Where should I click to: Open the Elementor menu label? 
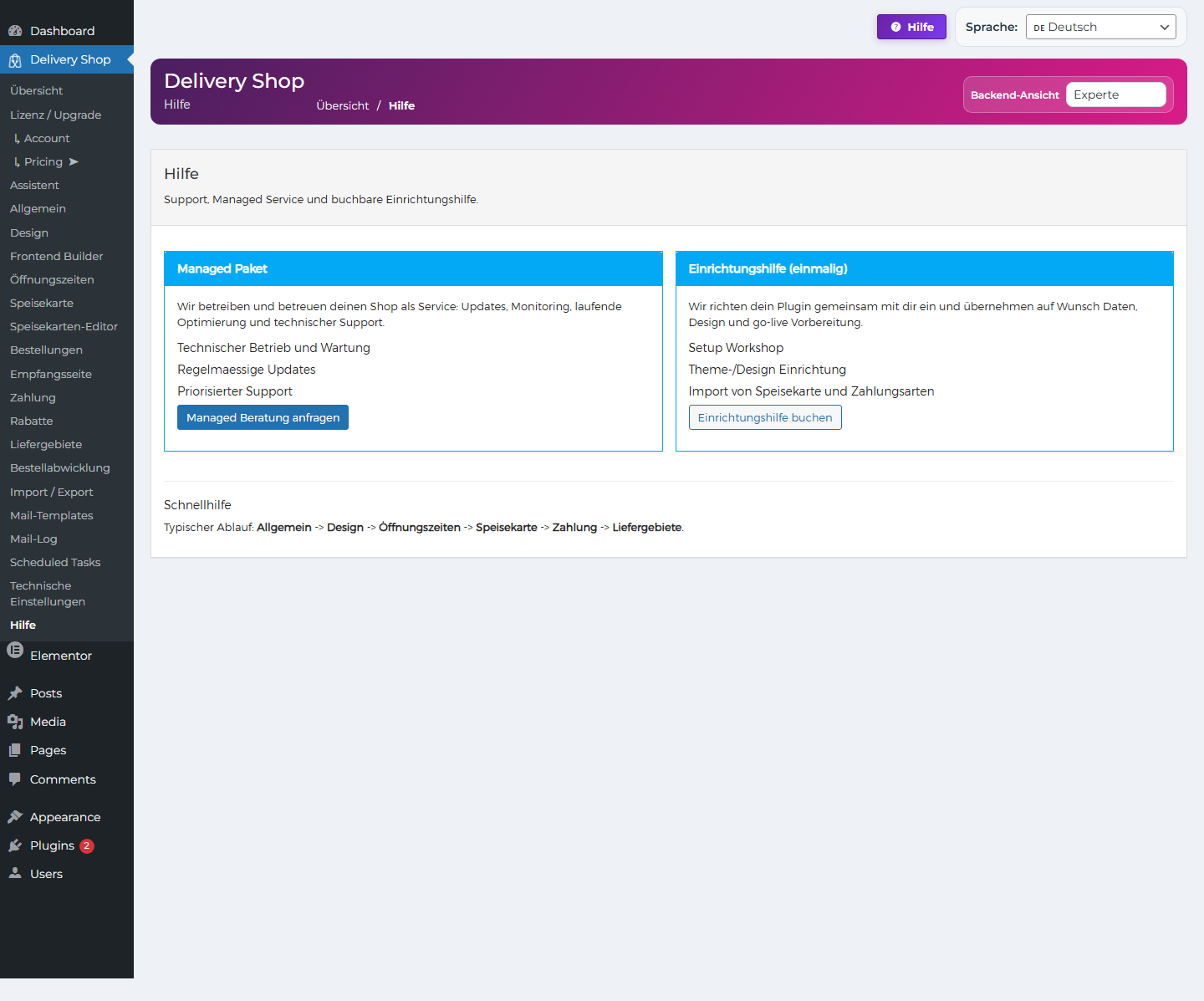(x=61, y=656)
